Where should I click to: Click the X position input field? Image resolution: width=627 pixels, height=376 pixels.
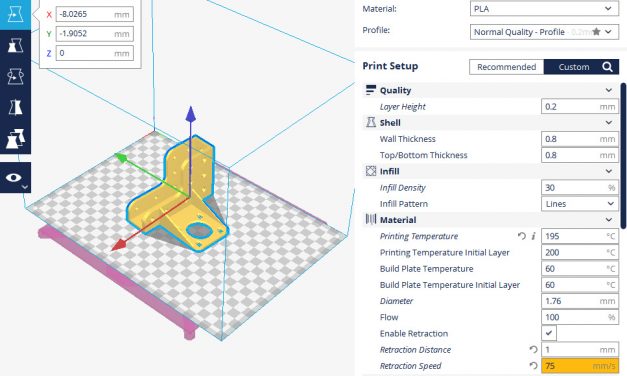(x=94, y=14)
